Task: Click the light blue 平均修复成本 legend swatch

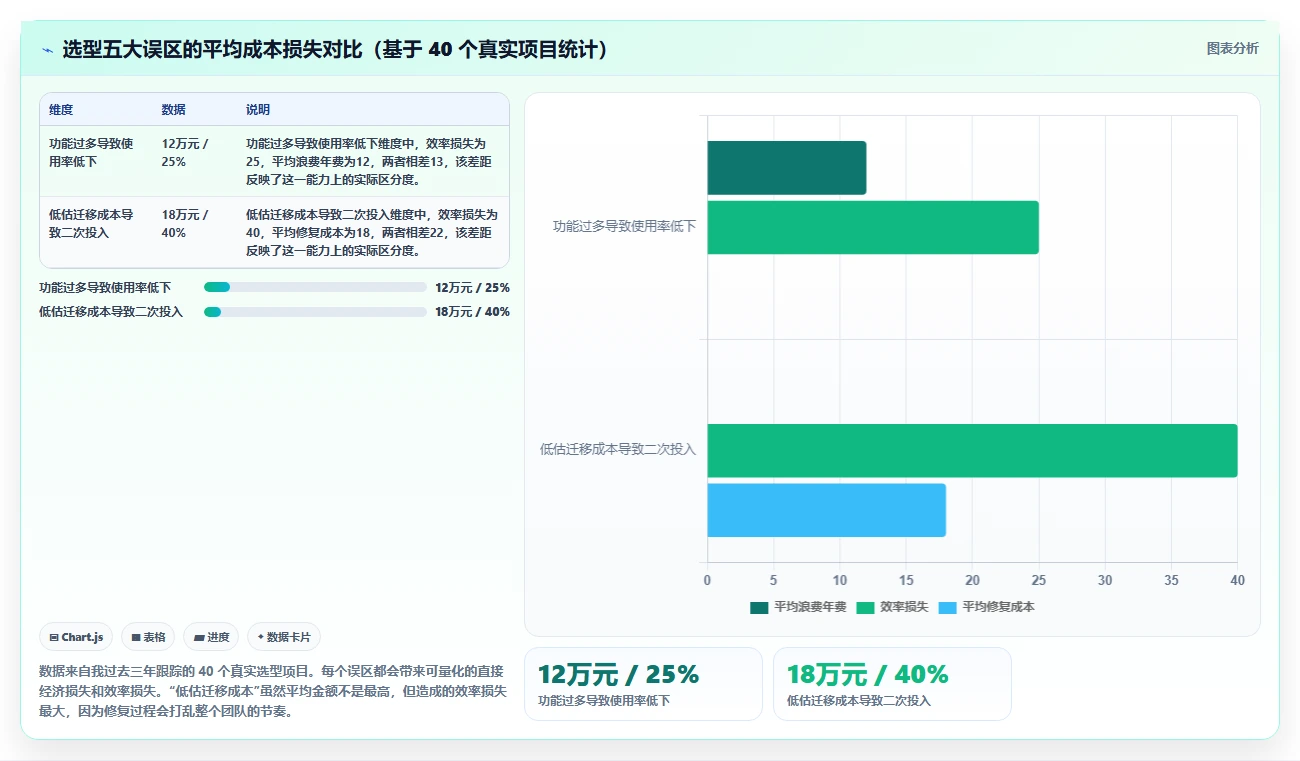Action: tap(947, 607)
